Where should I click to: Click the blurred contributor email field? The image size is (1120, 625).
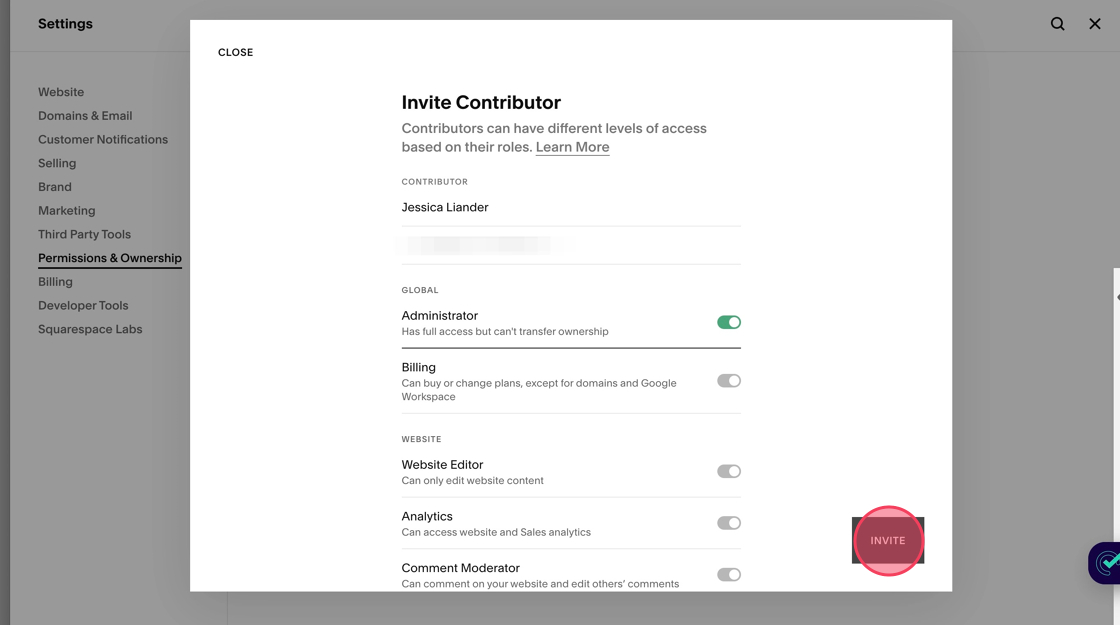pyautogui.click(x=570, y=245)
